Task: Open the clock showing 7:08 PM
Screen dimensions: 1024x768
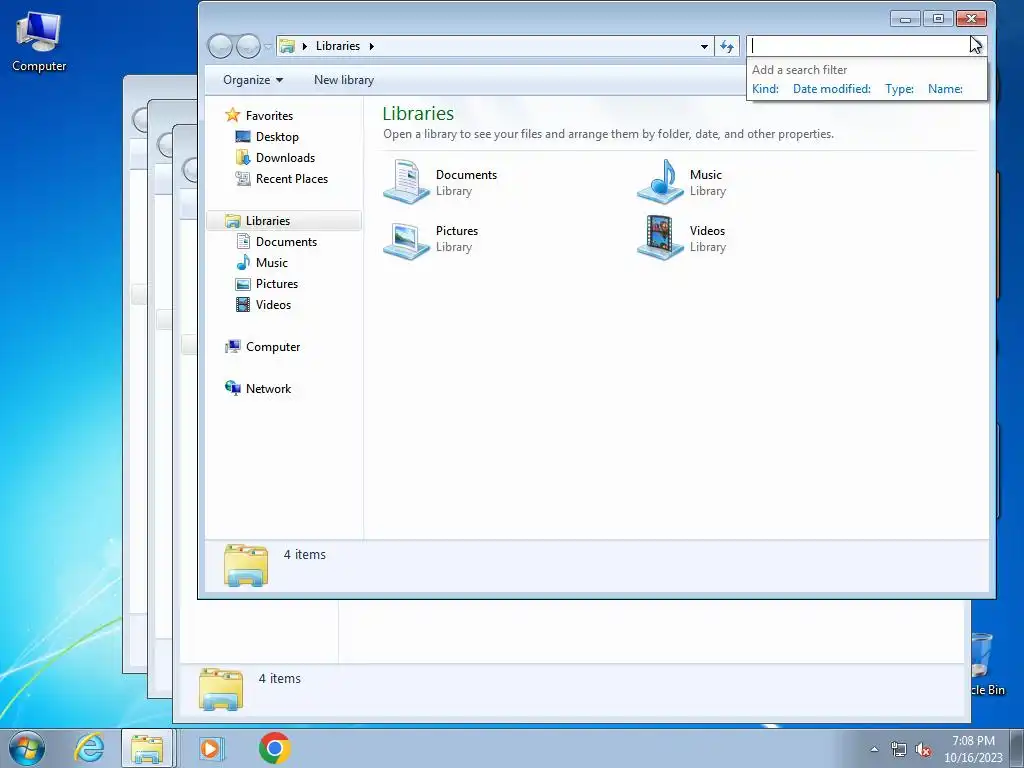Action: (x=973, y=749)
